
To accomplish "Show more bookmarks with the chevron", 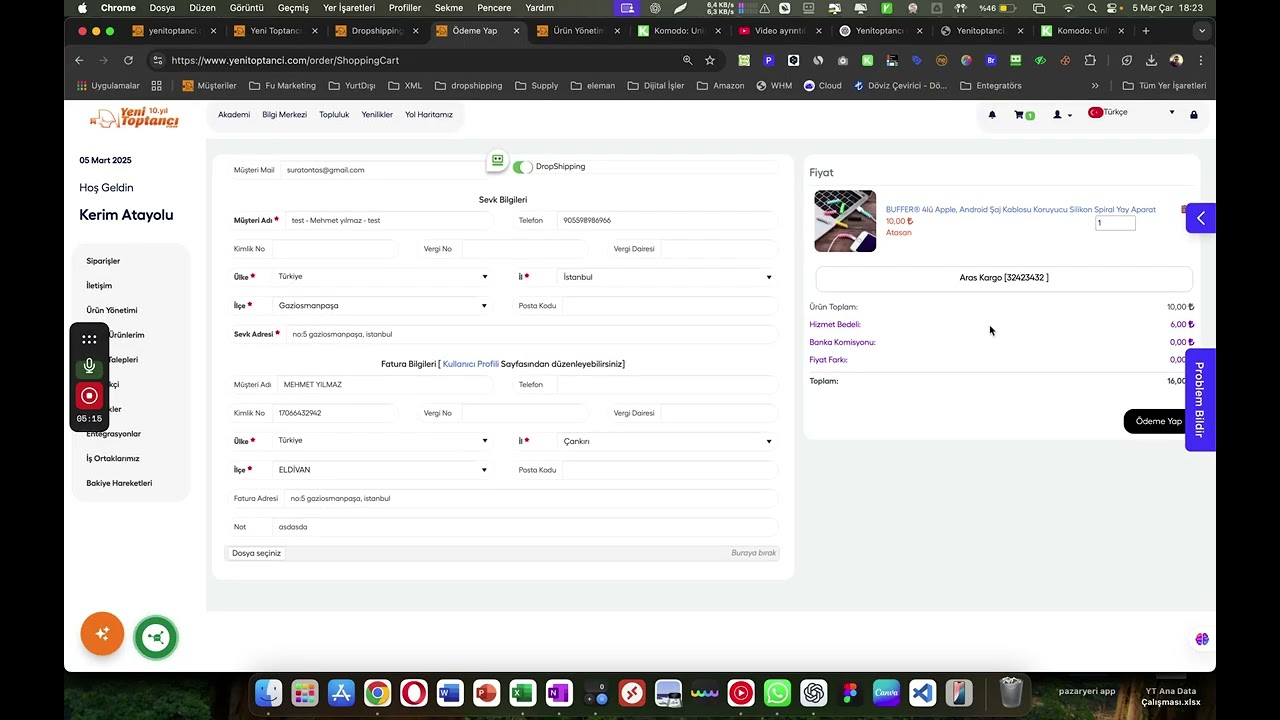I will point(1095,86).
